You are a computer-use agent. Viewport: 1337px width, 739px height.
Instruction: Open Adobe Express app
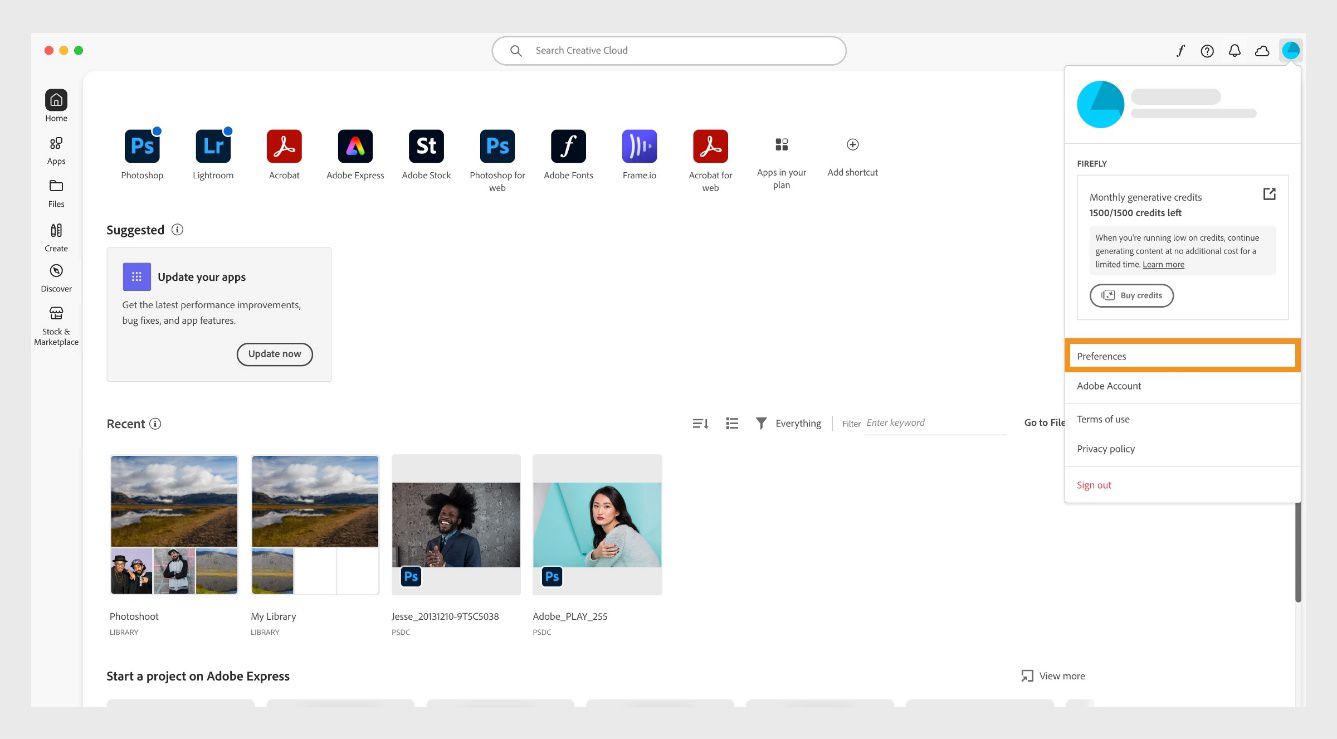click(x=355, y=146)
